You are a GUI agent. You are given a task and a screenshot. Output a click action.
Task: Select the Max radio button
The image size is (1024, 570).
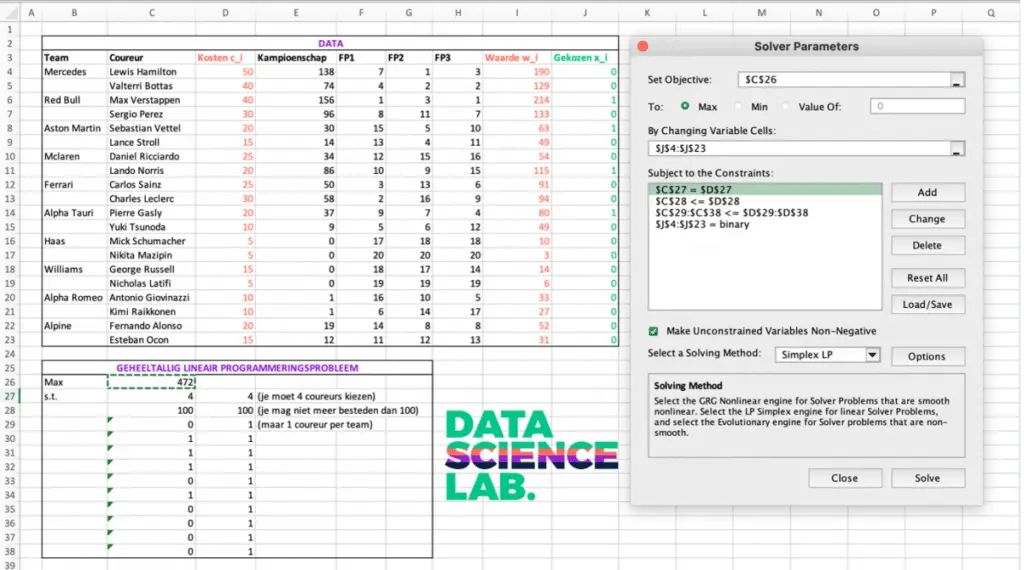point(684,106)
